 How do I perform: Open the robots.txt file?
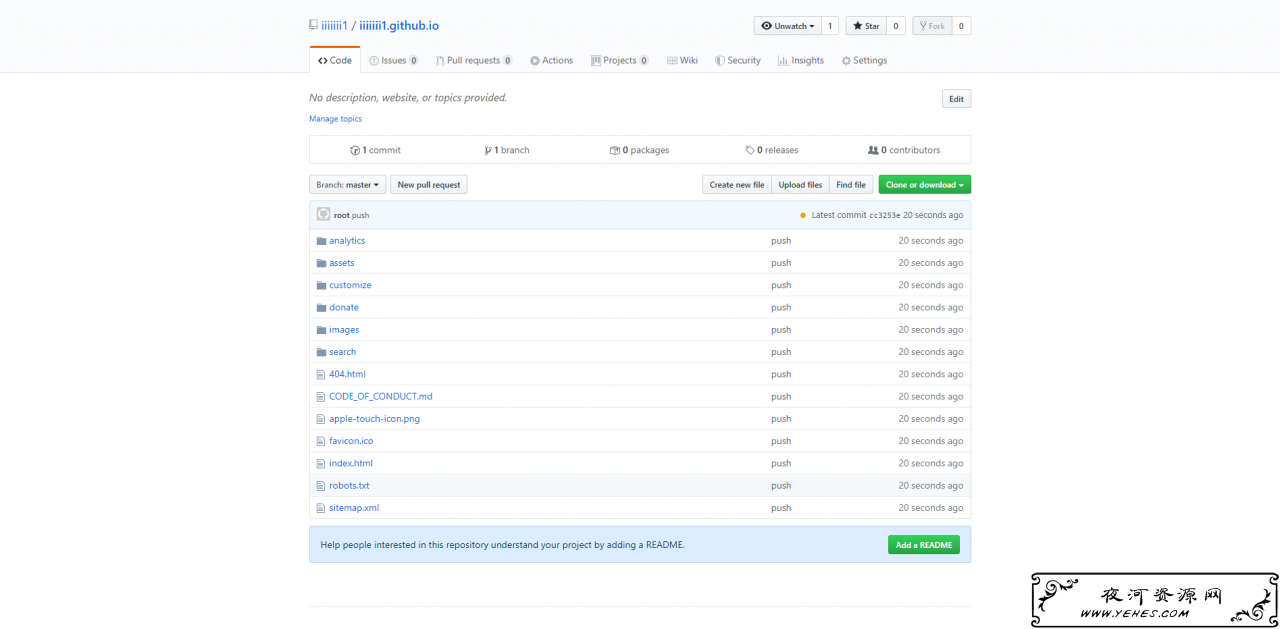click(349, 485)
